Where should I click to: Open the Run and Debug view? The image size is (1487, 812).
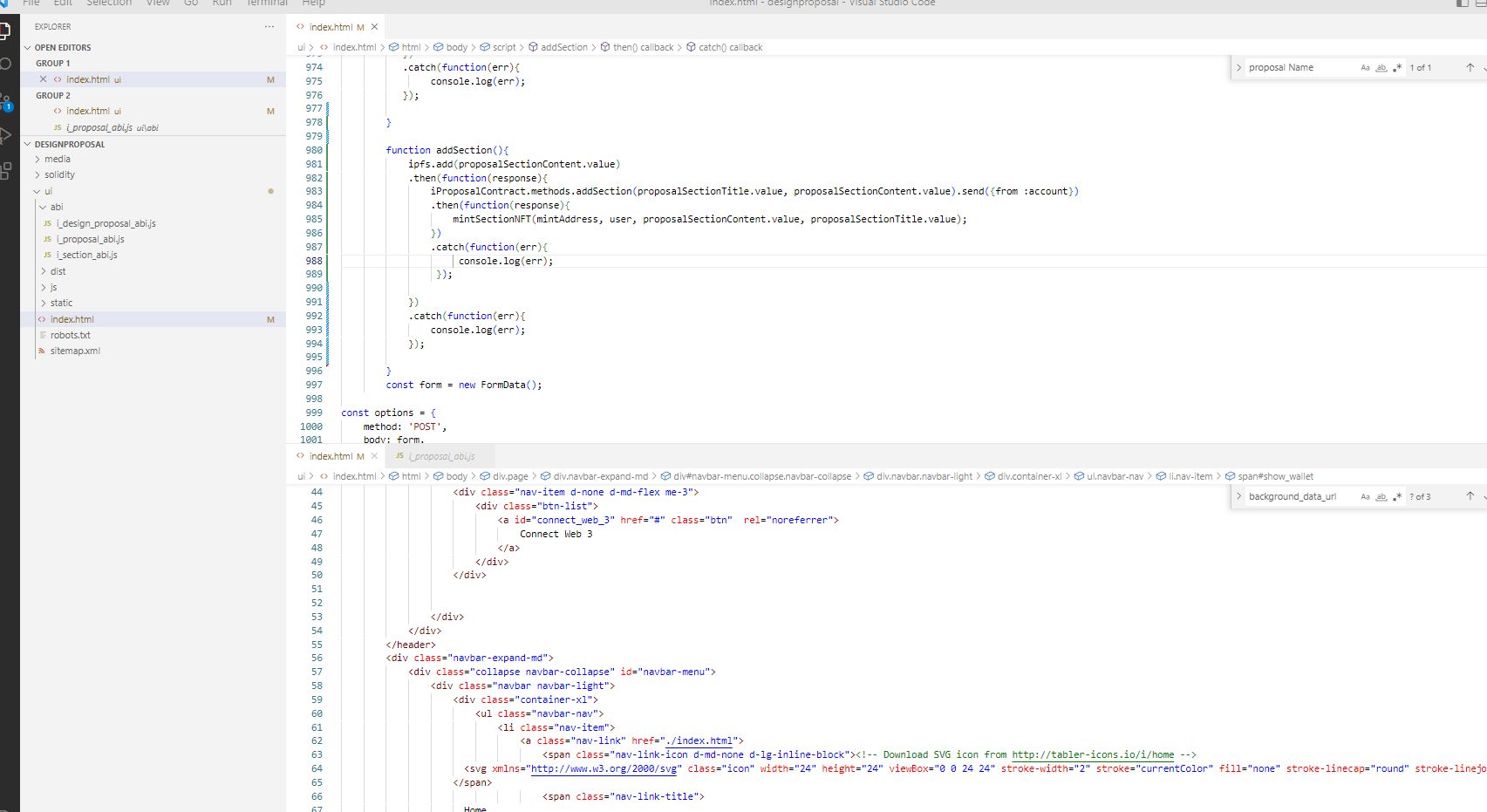(4, 135)
